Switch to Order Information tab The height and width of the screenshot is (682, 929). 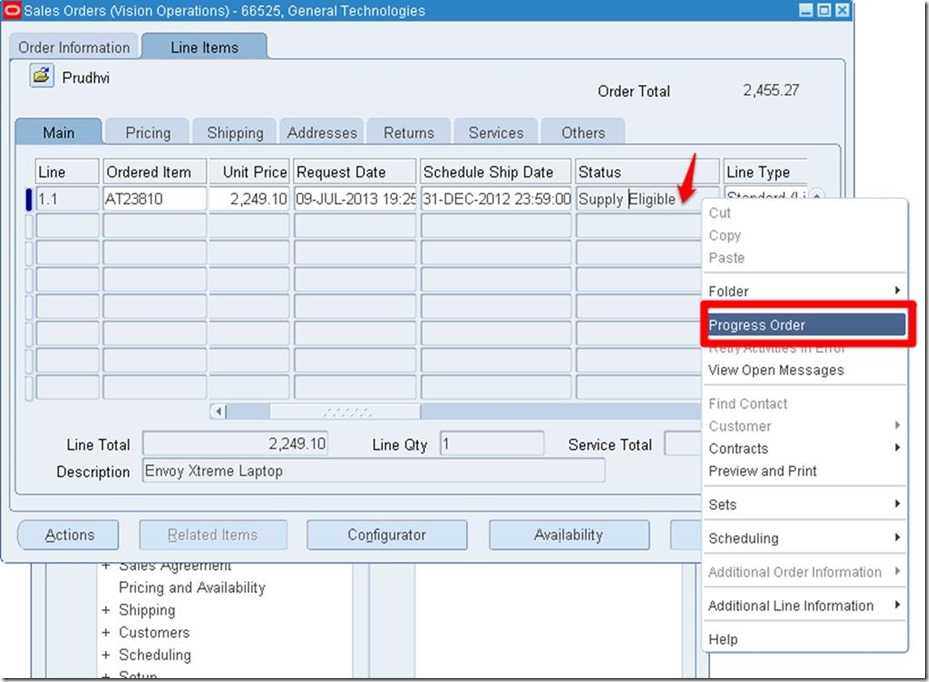coord(74,47)
